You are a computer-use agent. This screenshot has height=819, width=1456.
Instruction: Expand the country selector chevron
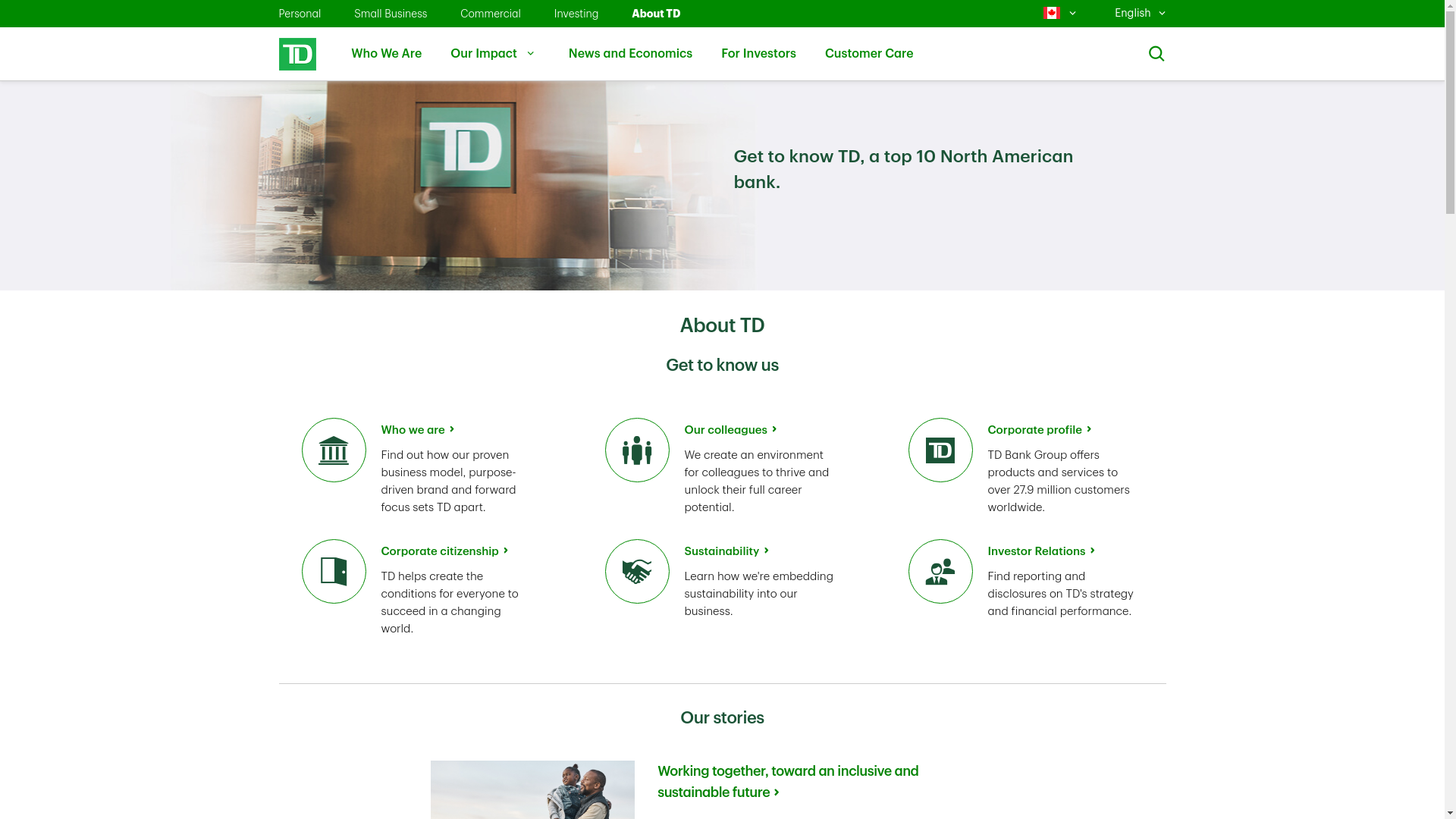click(x=1072, y=14)
